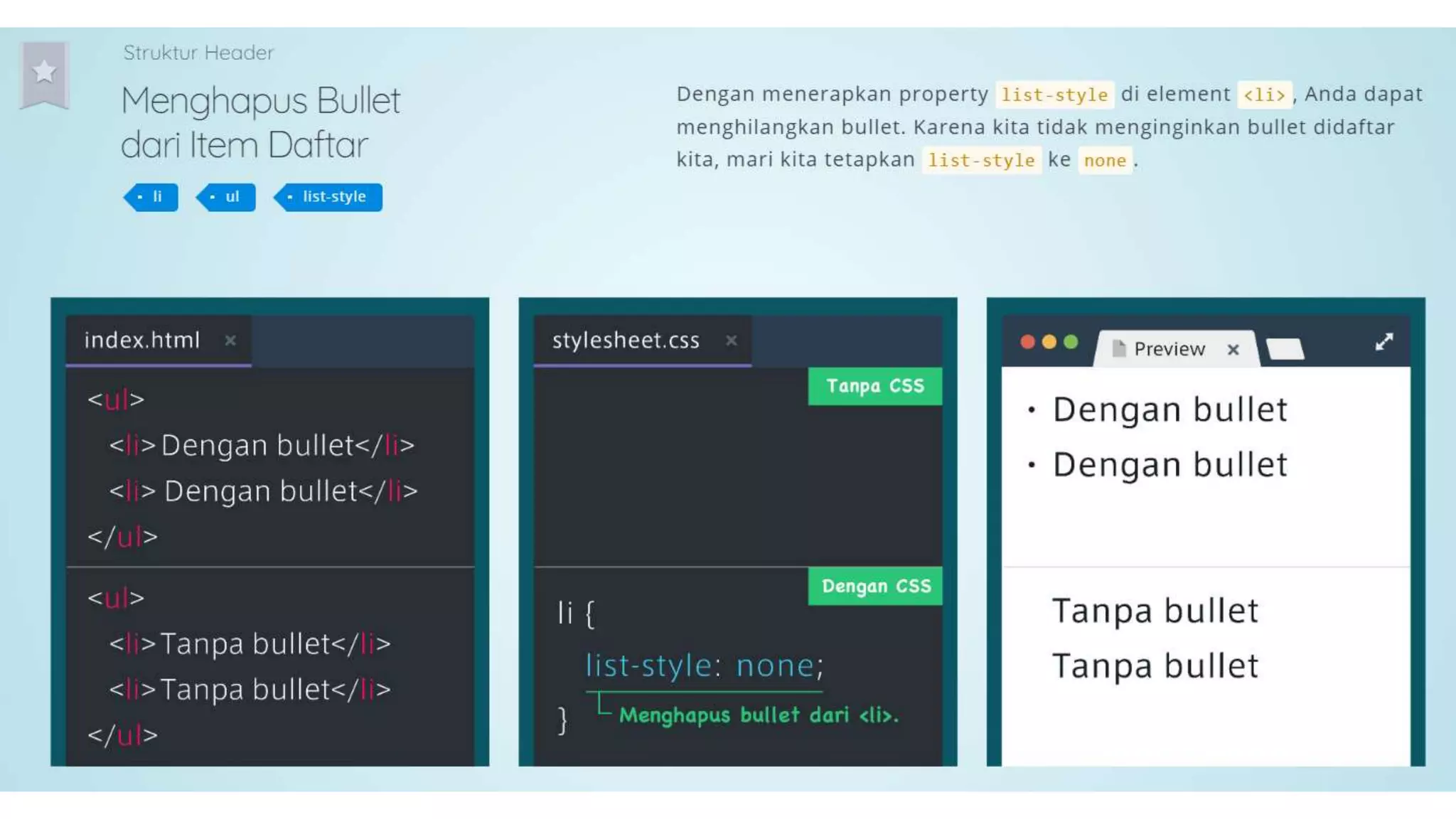The width and height of the screenshot is (1456, 819).
Task: Click the blue "list-style" tag
Action: click(330, 197)
